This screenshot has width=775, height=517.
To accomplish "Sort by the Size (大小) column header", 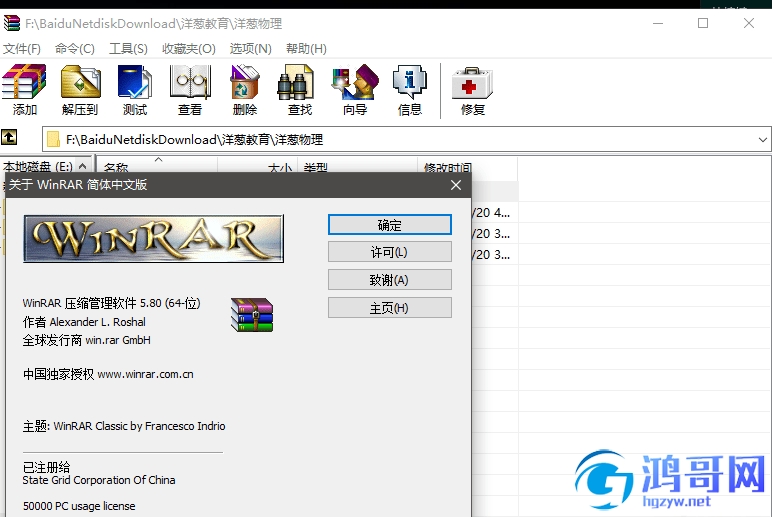I will point(257,167).
